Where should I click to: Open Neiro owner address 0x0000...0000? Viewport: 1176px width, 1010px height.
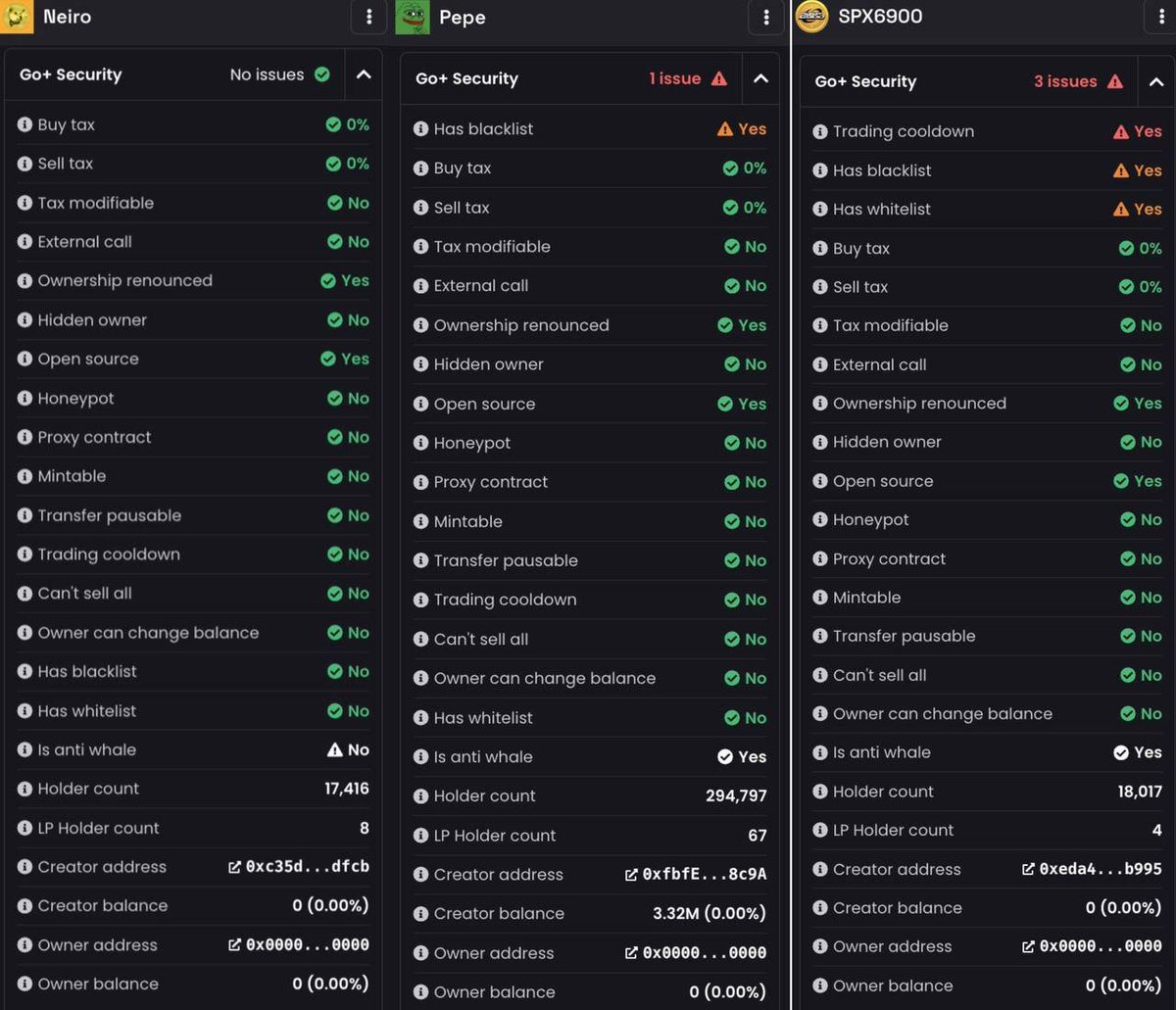click(298, 945)
